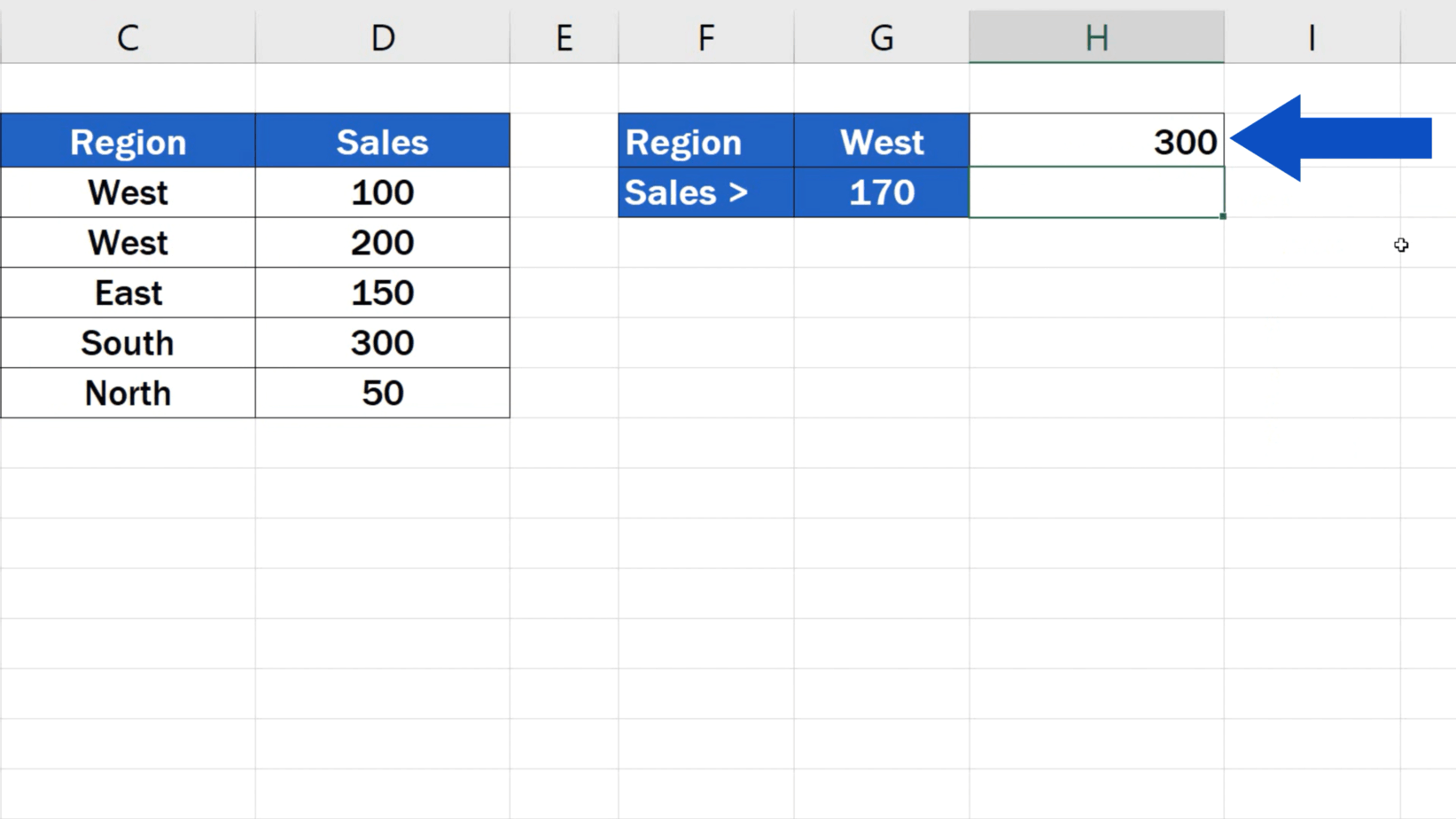The image size is (1456, 819).
Task: Click the Sales > criteria label
Action: [x=705, y=192]
